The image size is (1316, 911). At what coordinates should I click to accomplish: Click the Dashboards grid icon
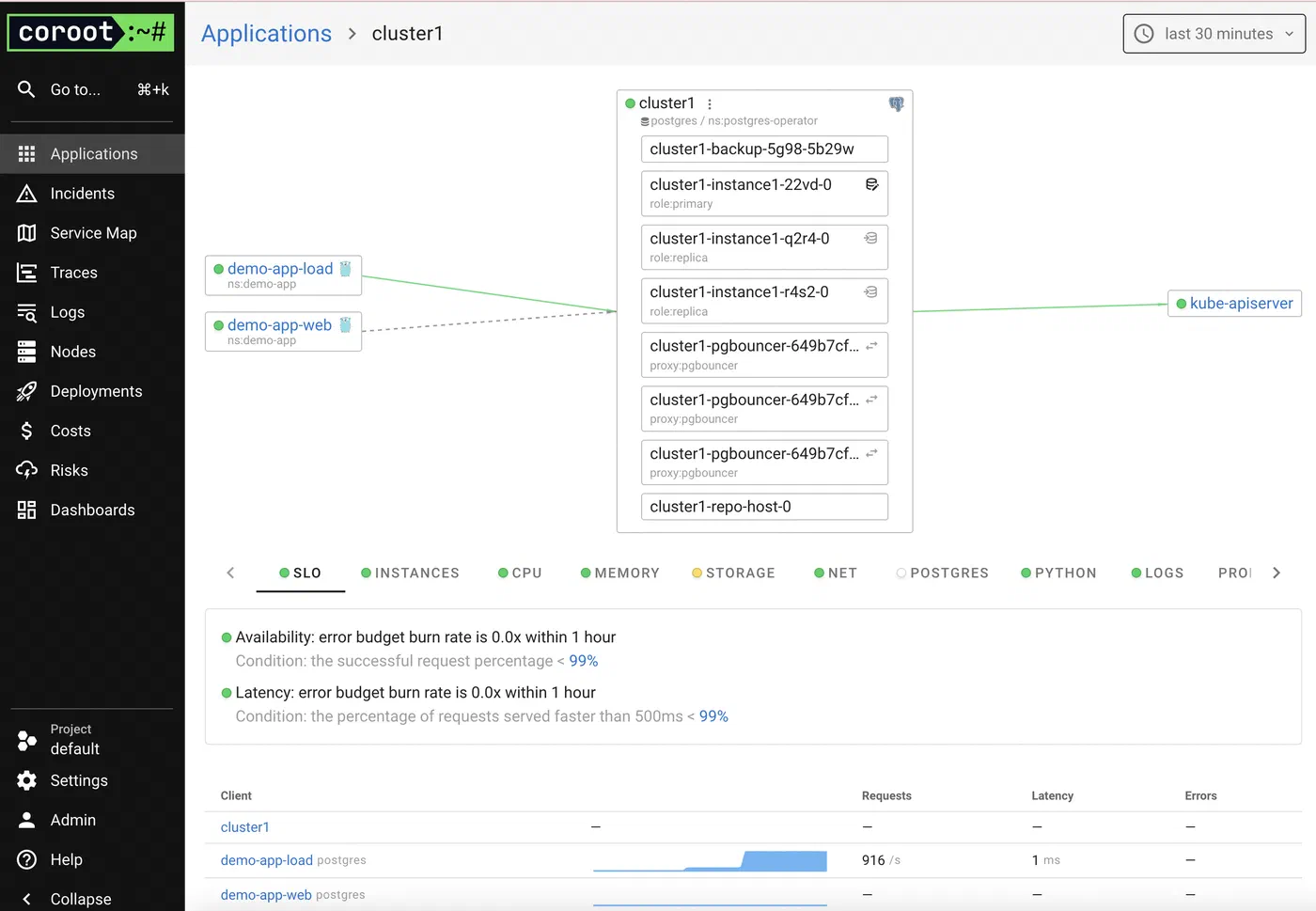(x=26, y=510)
